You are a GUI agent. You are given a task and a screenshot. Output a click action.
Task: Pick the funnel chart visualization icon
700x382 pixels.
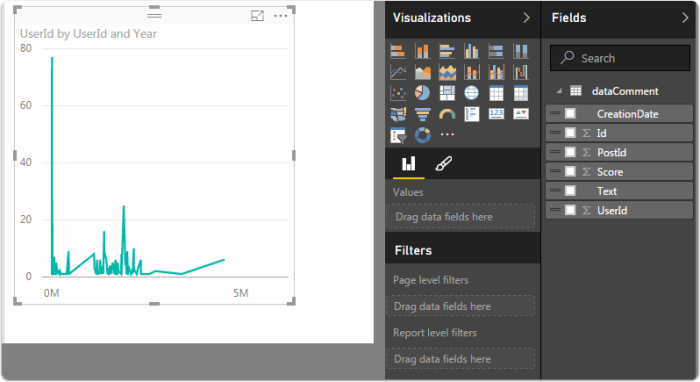point(422,114)
